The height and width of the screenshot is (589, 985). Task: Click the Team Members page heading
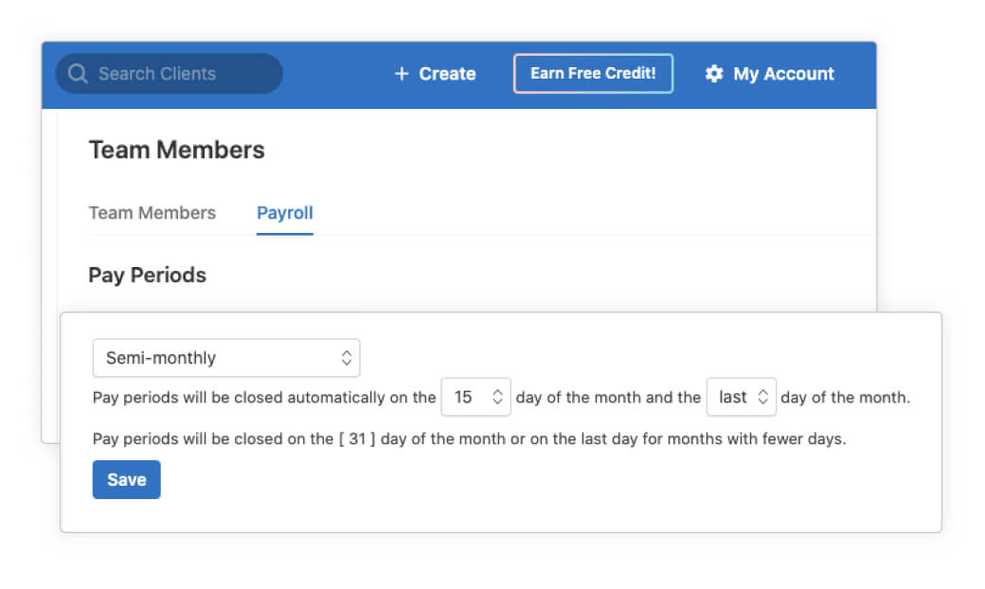pos(177,150)
